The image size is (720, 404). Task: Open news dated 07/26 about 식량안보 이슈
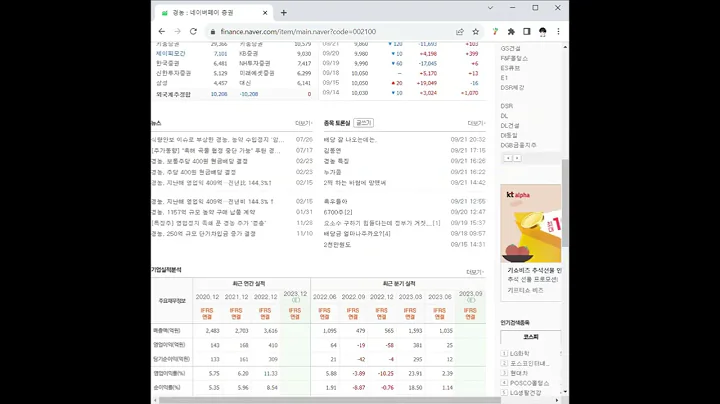pos(218,140)
